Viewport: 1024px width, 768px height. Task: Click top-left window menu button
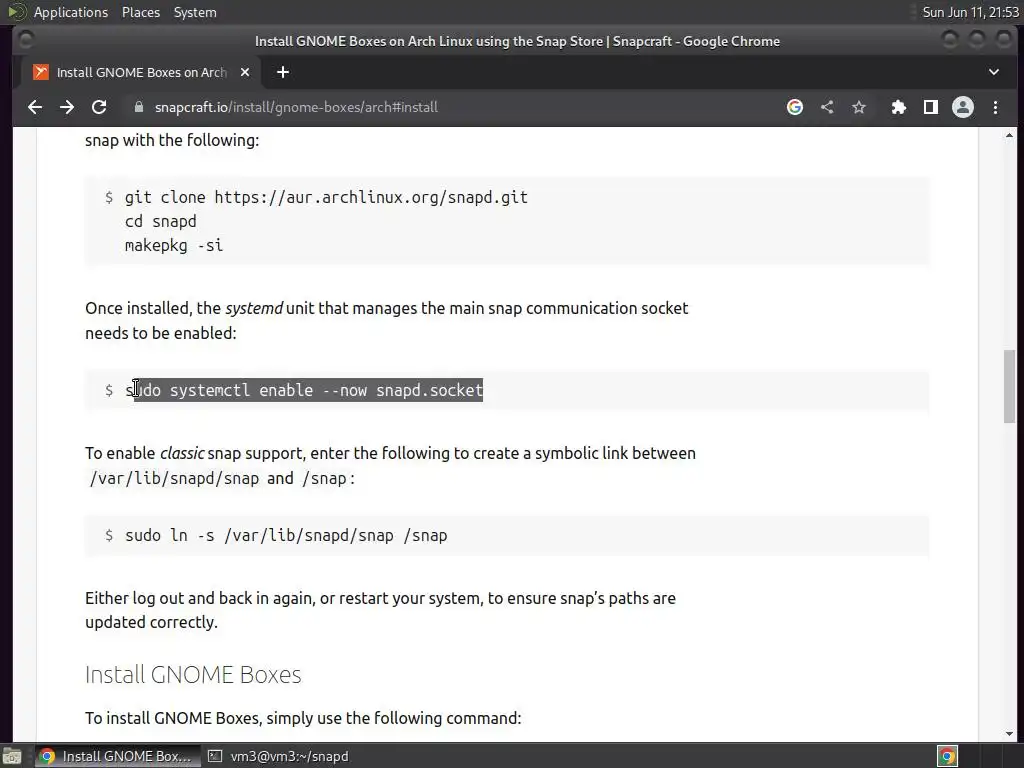[25, 40]
